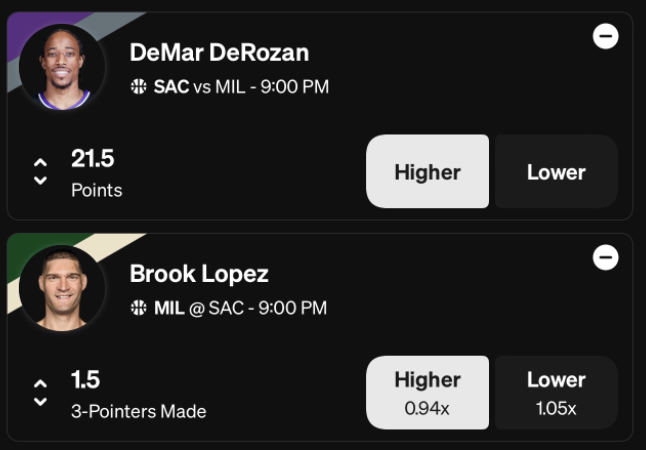View SAC vs MIL 9:00 PM game info
646x450 pixels.
click(241, 87)
